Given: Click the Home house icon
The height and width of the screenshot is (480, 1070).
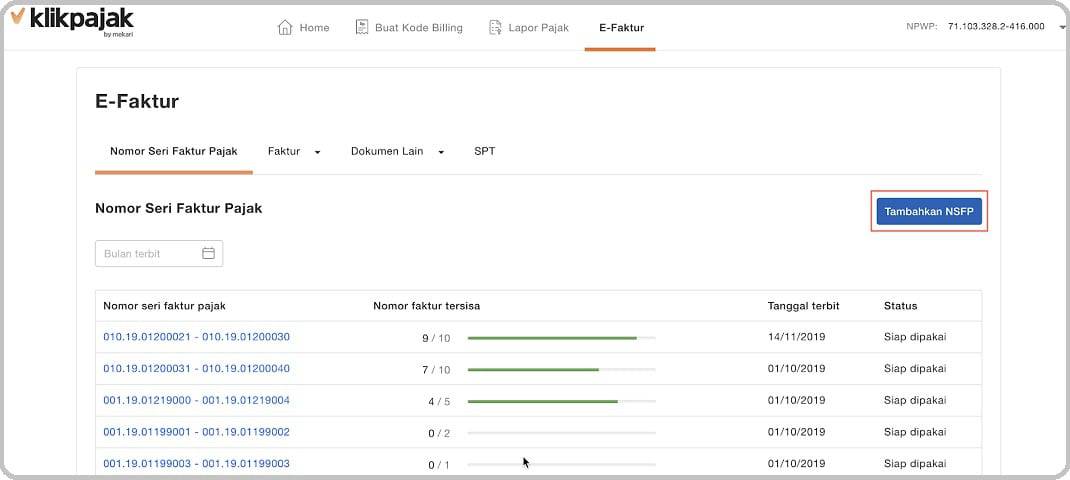Looking at the screenshot, I should (x=285, y=27).
